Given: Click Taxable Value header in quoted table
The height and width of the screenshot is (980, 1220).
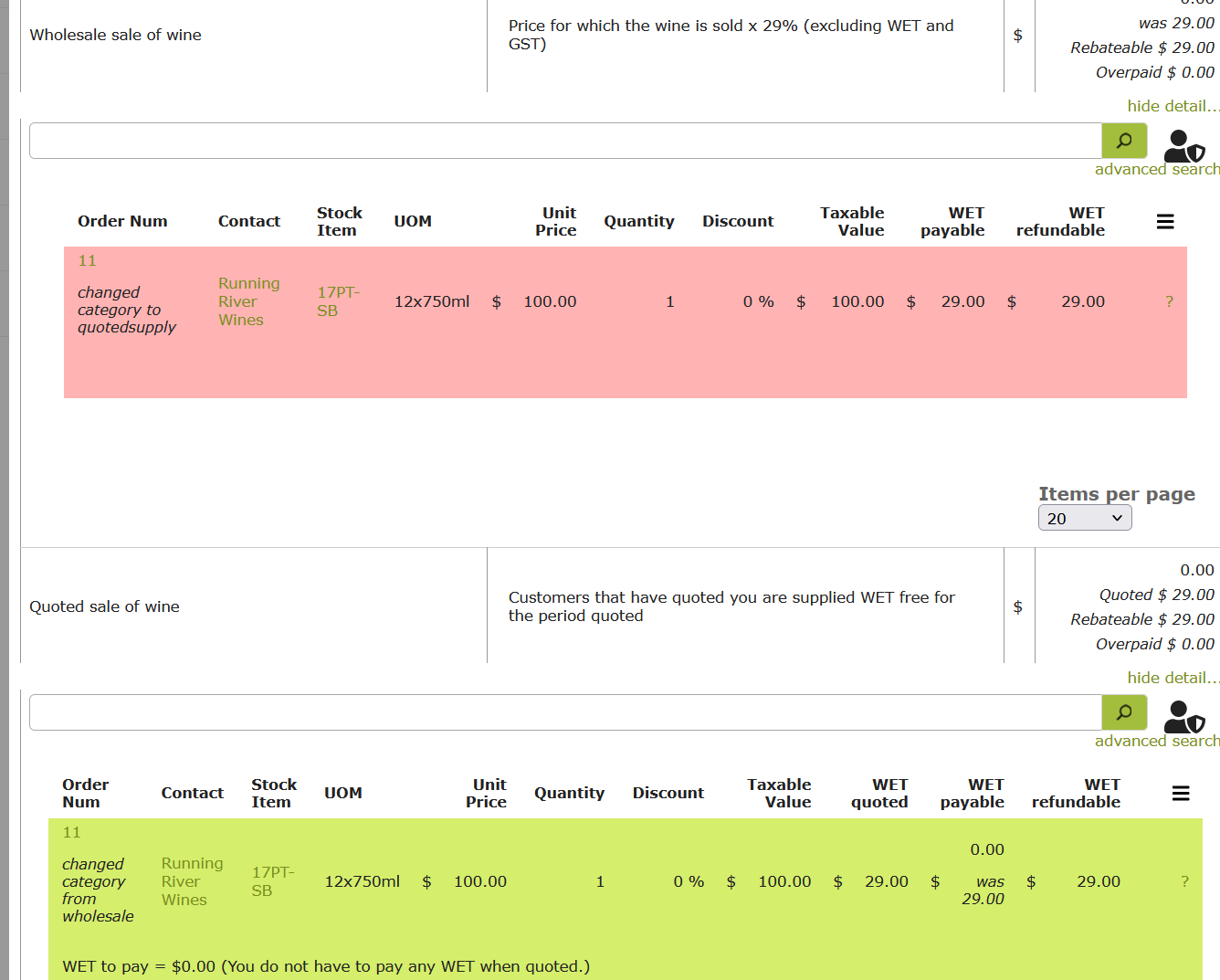Looking at the screenshot, I should point(779,793).
